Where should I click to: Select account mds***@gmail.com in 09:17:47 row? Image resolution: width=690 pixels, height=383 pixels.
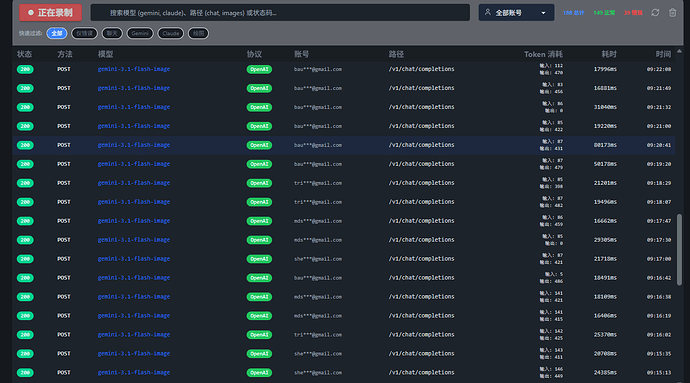coord(318,221)
